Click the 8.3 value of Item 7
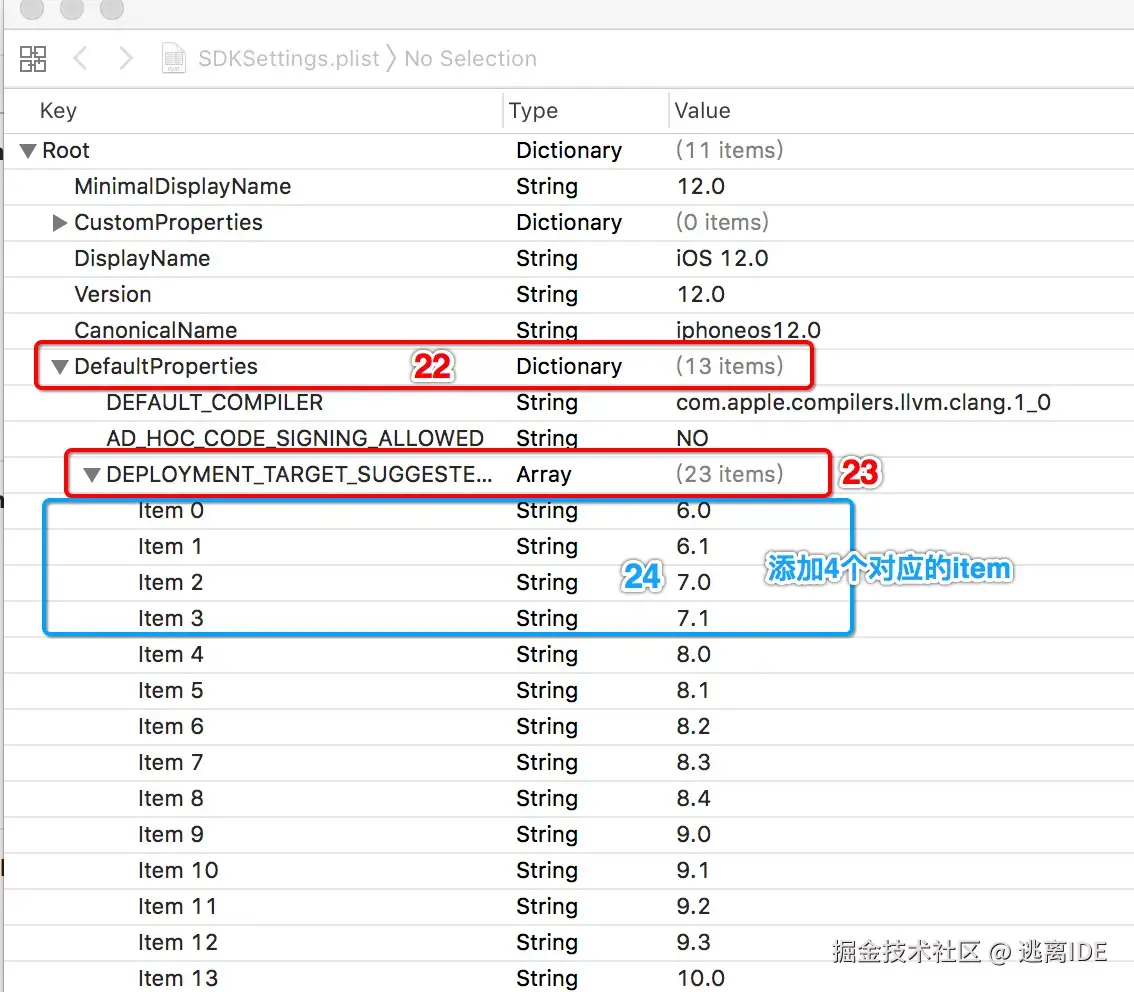The height and width of the screenshot is (992, 1134). coord(693,763)
